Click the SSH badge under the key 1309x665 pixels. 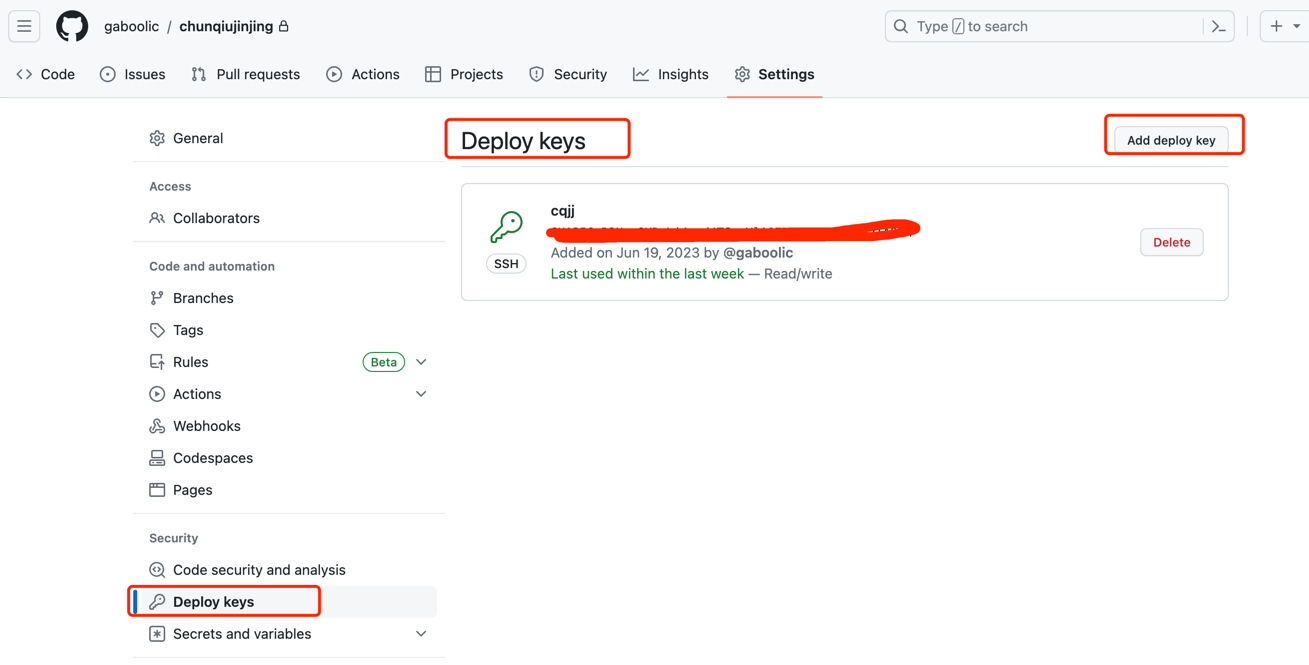point(506,264)
